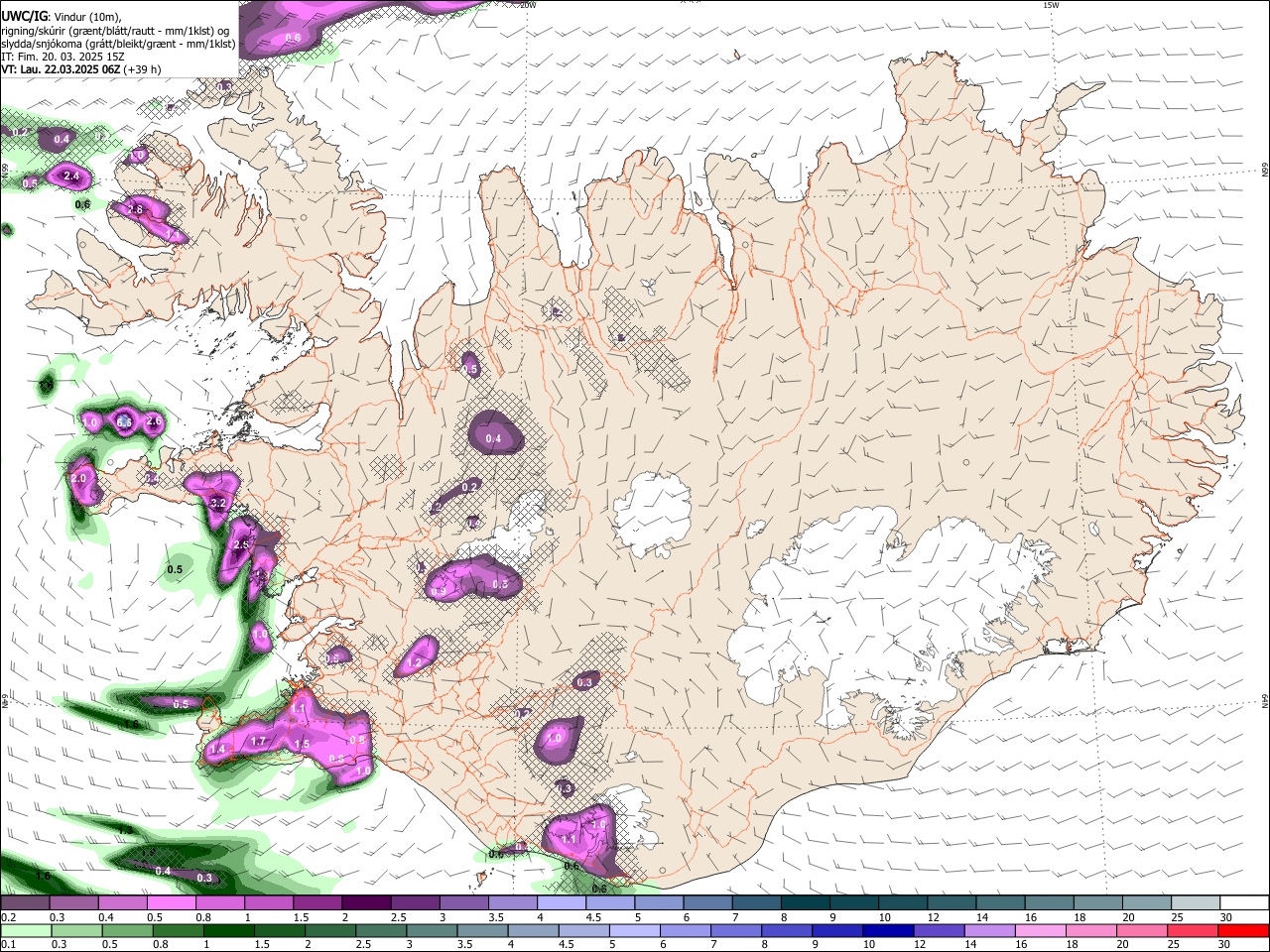Select the grey-green 2.5 mm rain swatch
Screen dimensions: 1270x952
point(381,931)
